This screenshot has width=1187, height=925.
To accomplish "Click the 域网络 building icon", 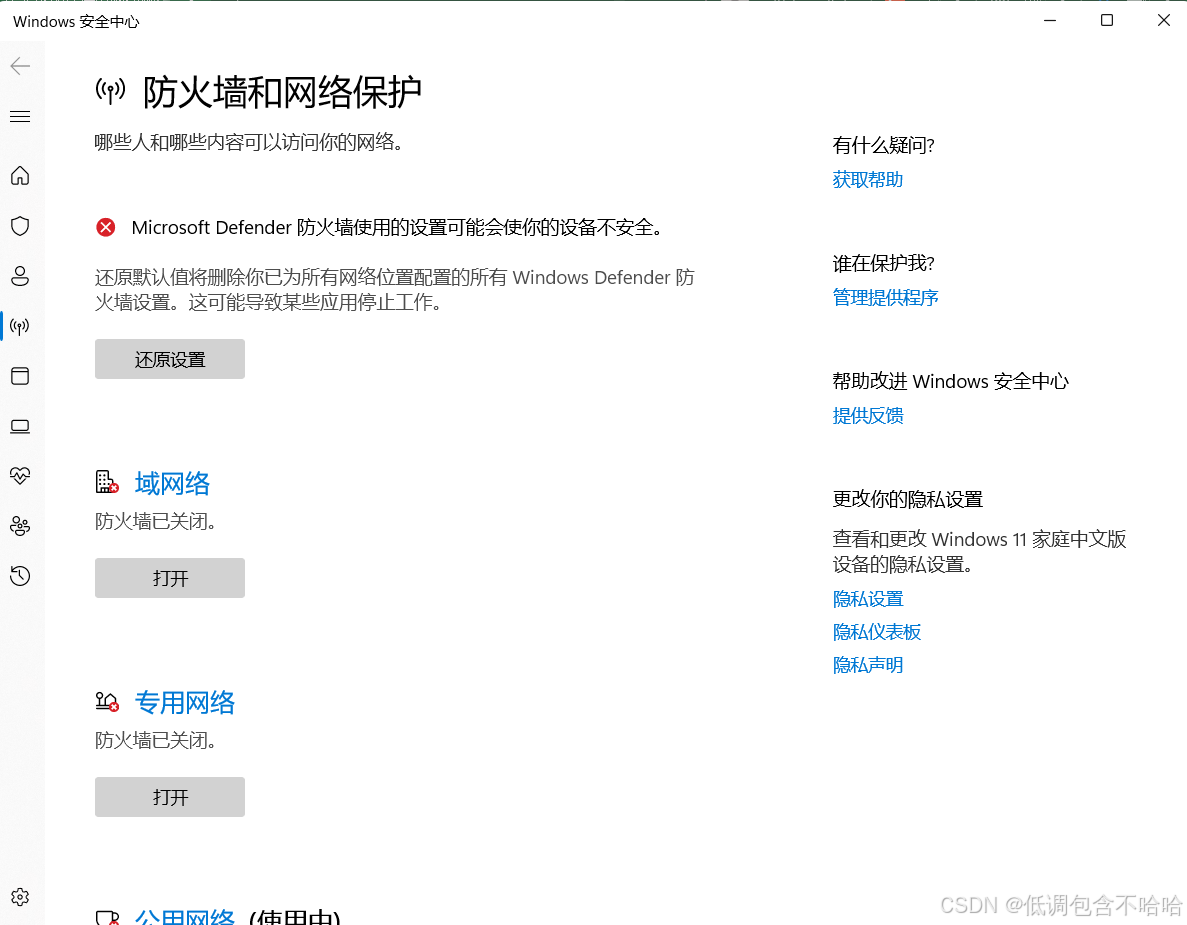I will tap(107, 482).
